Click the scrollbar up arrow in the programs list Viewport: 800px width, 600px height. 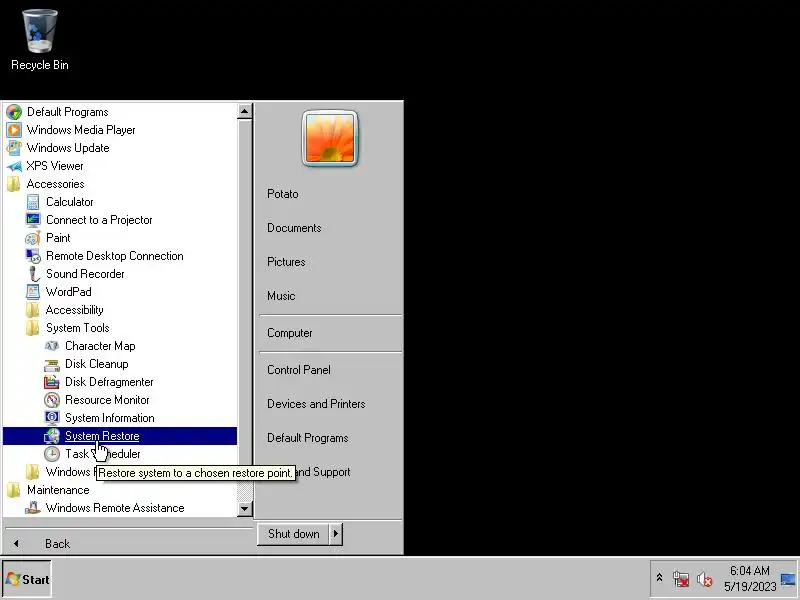(244, 112)
